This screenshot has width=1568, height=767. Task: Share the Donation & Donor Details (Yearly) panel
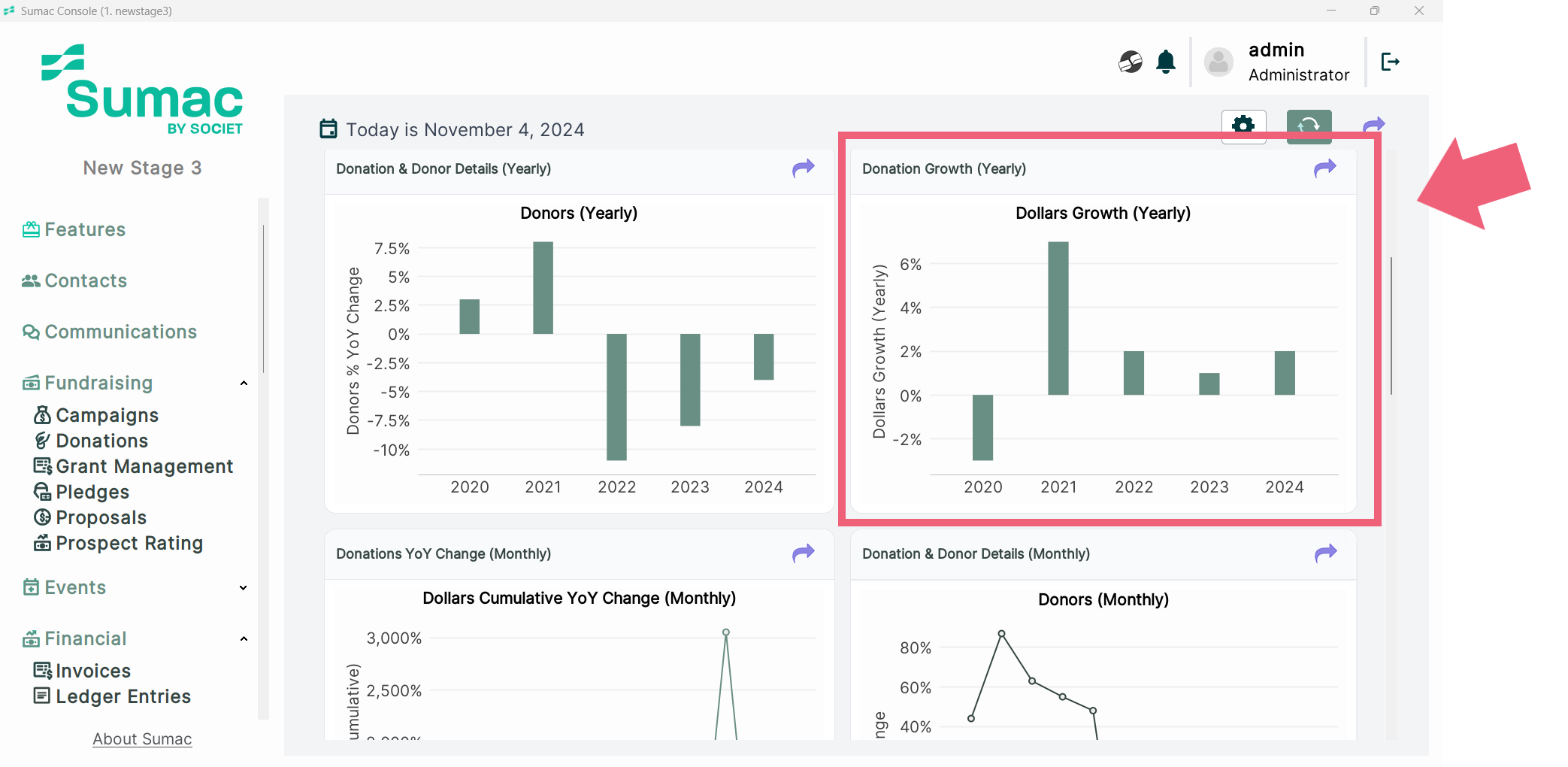tap(804, 168)
